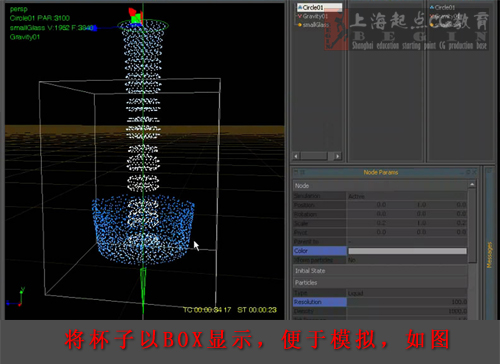500x364 pixels.
Task: Click the Node Params panel float icon
Action: point(468,172)
